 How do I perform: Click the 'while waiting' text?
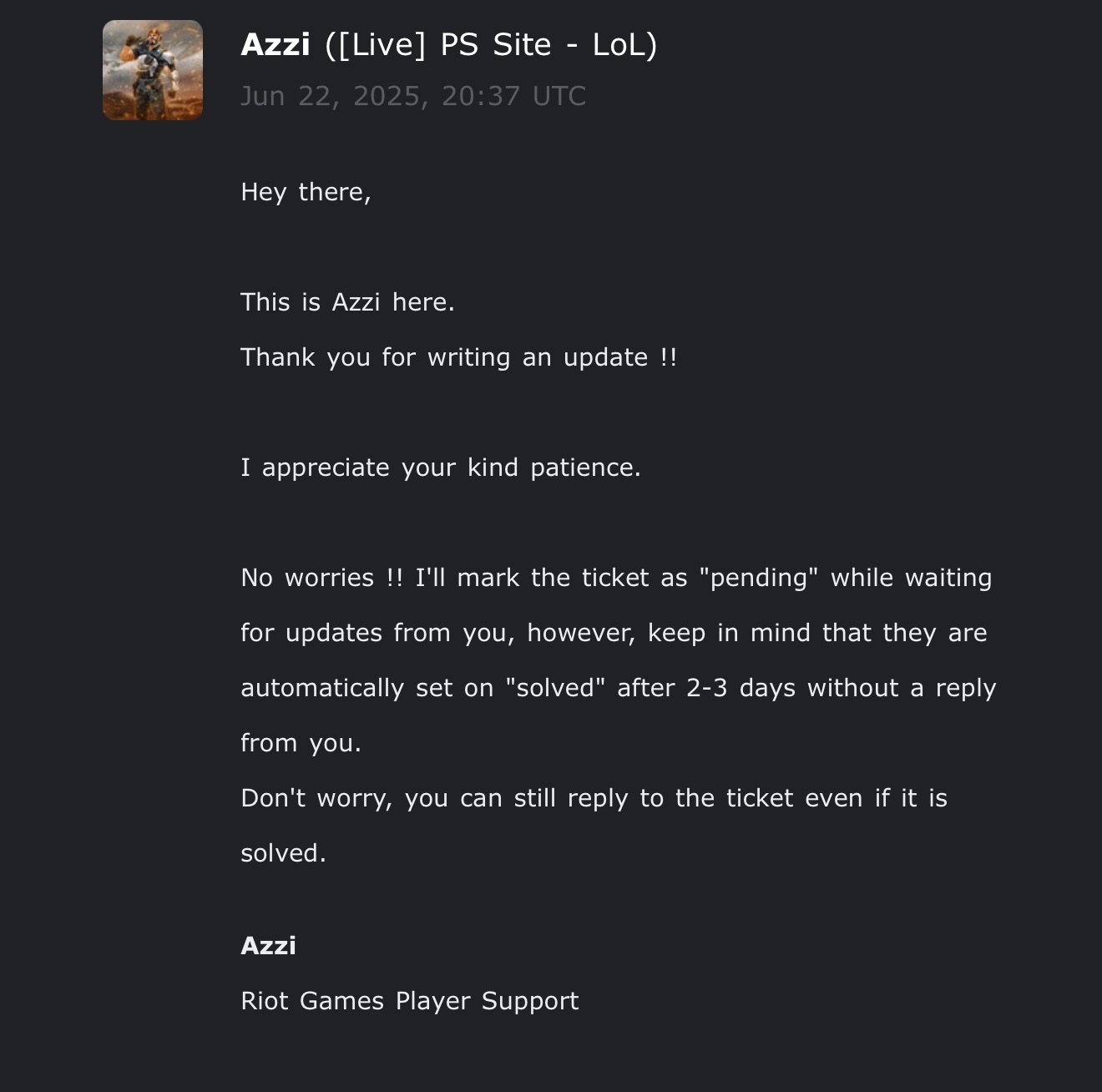coord(911,578)
